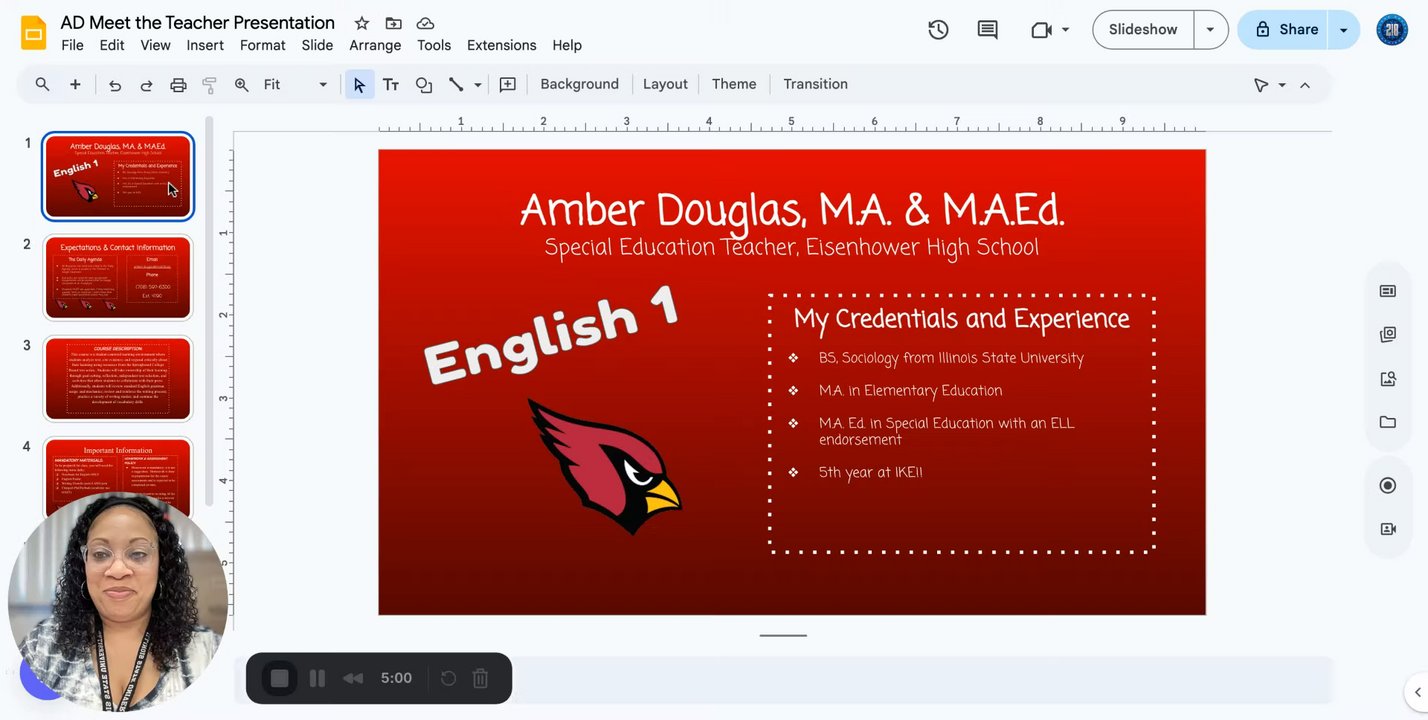Open the Insert menu
This screenshot has width=1428, height=720.
[205, 45]
